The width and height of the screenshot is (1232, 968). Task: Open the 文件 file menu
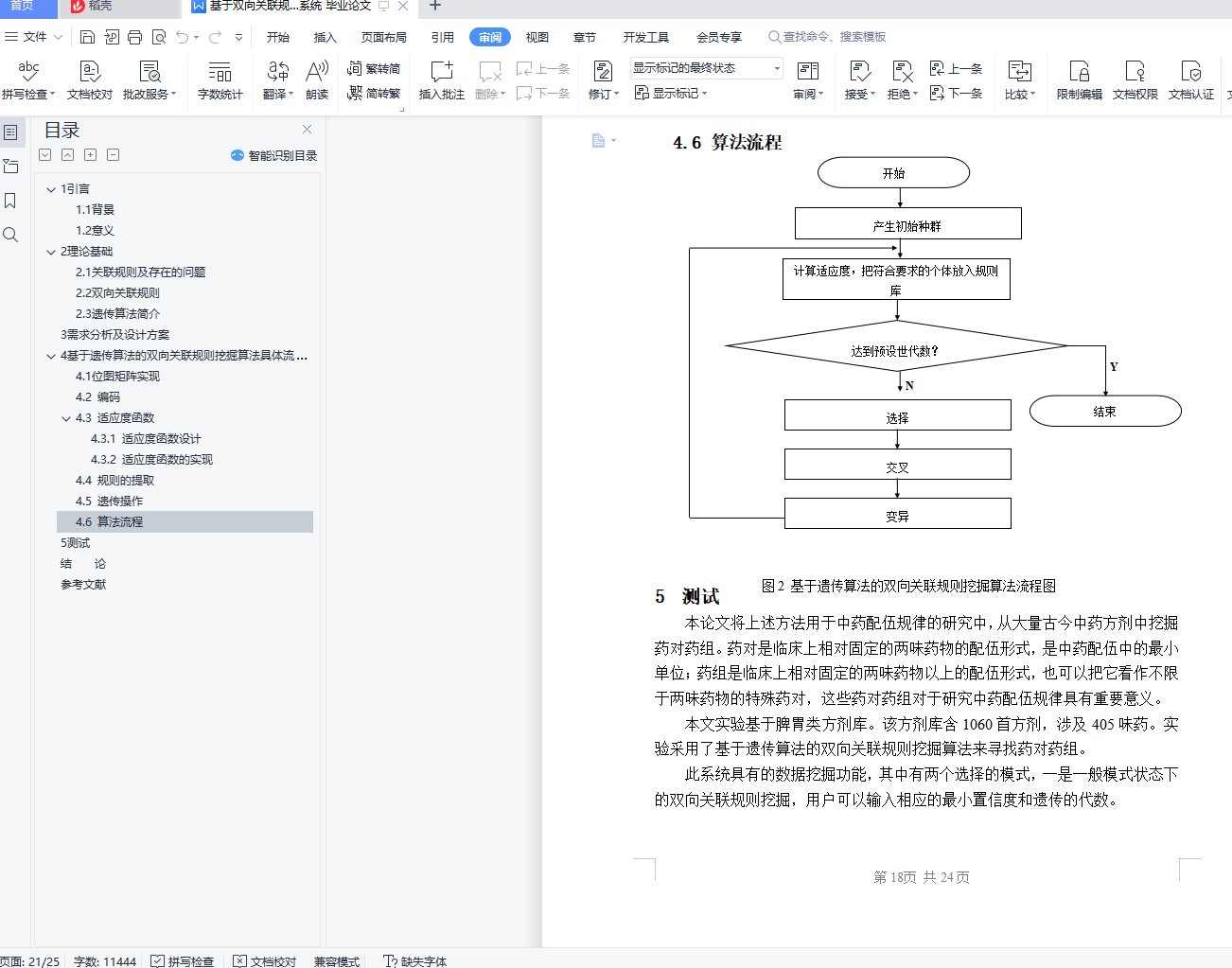point(34,37)
